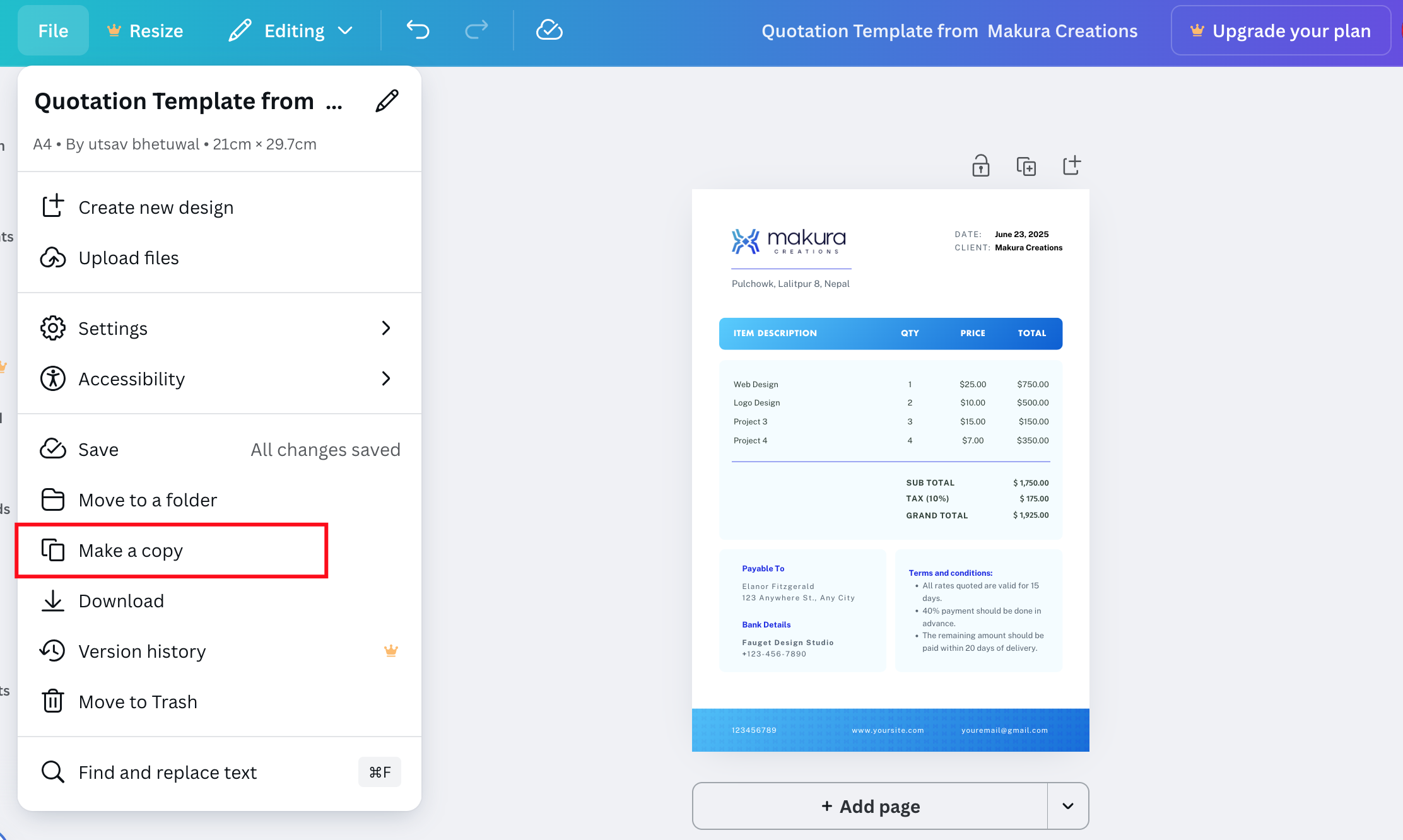This screenshot has width=1403, height=840.
Task: Click www.yoursite.com in the footer
Action: point(888,730)
